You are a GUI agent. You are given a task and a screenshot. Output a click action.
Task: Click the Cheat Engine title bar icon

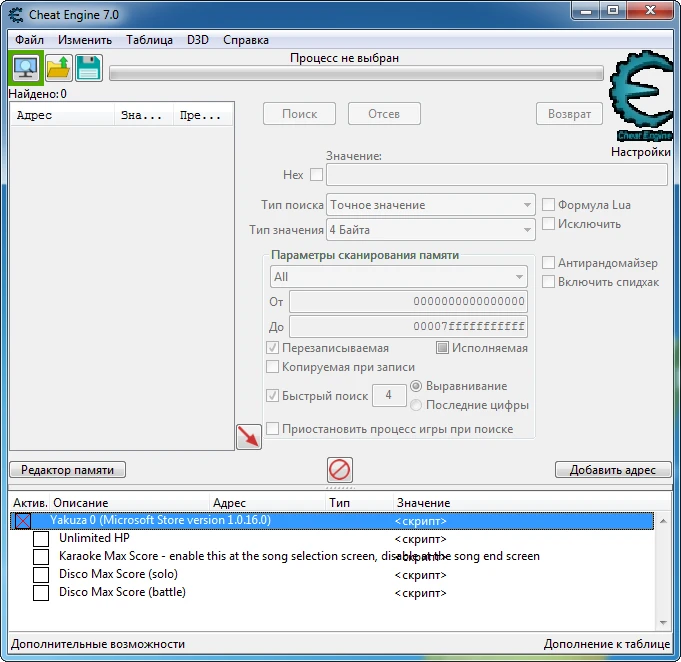(16, 15)
